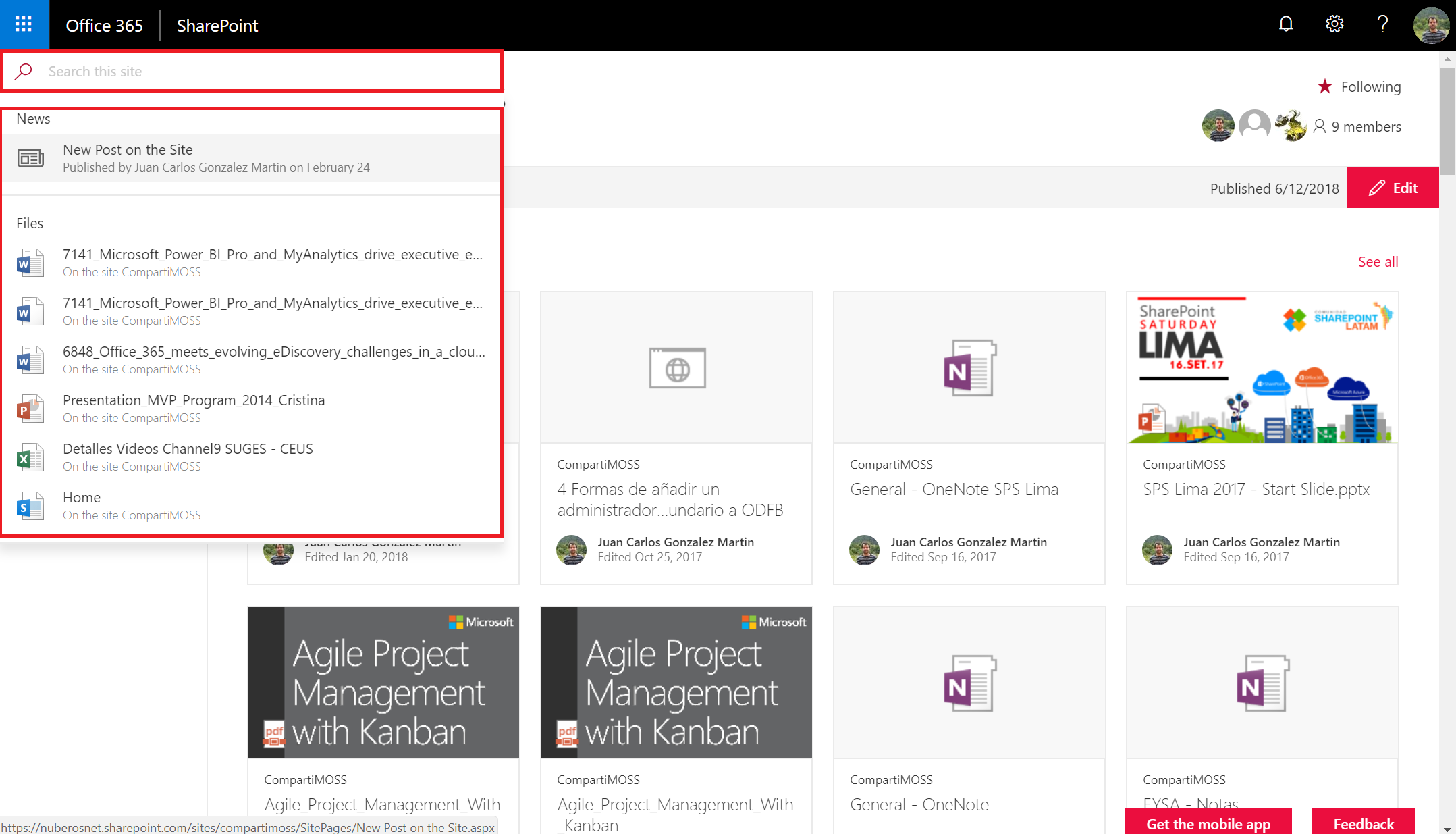Click author avatar on General - OneNote SPS Lima card

pos(865,550)
